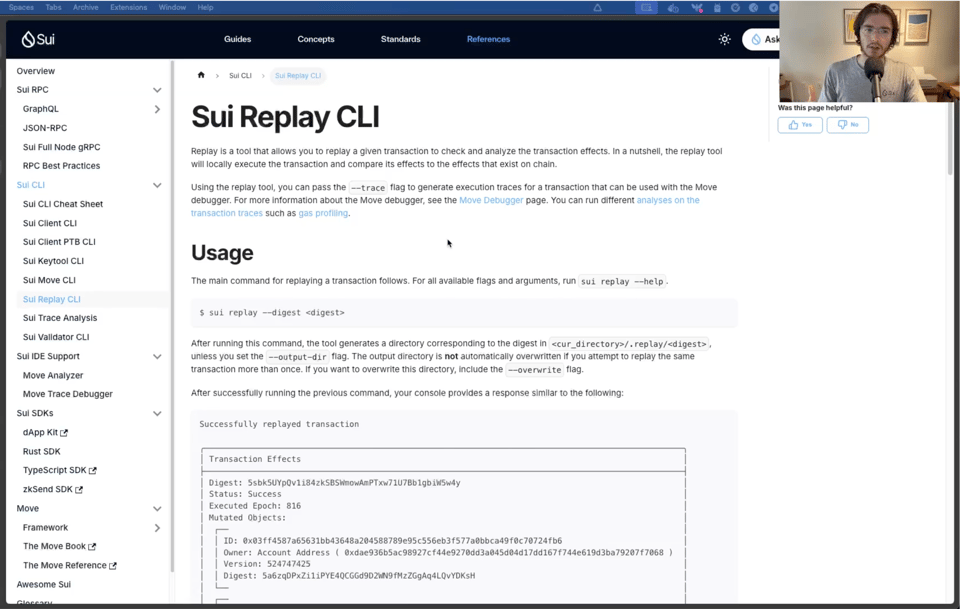This screenshot has height=609, width=960.
Task: Expand the Framework sidebar item
Action: click(157, 528)
